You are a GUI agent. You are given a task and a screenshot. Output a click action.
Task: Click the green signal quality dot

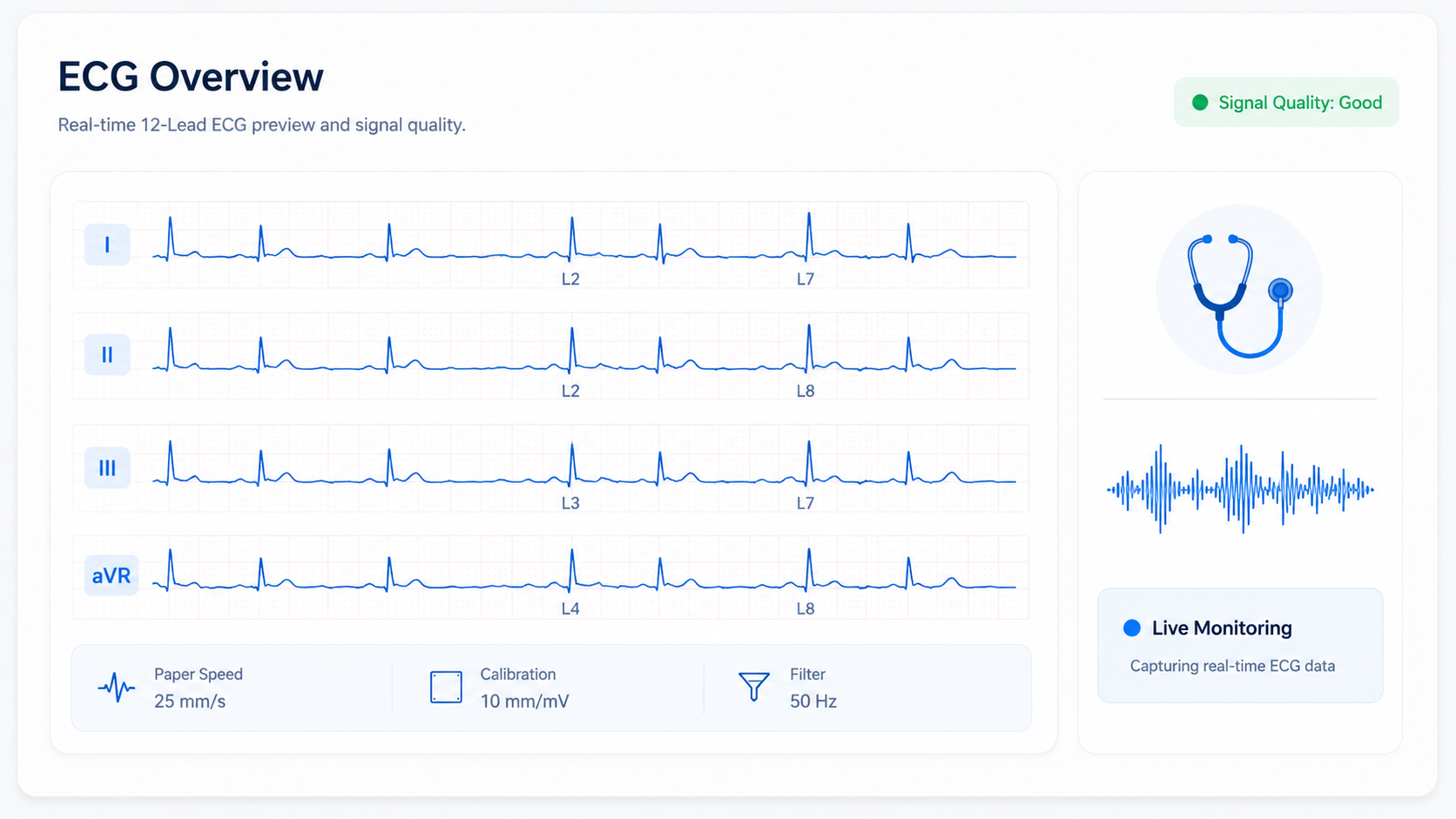1200,103
